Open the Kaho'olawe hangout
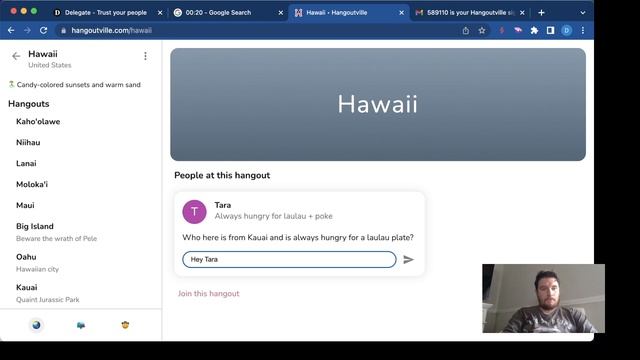The height and width of the screenshot is (360, 640). click(38, 122)
